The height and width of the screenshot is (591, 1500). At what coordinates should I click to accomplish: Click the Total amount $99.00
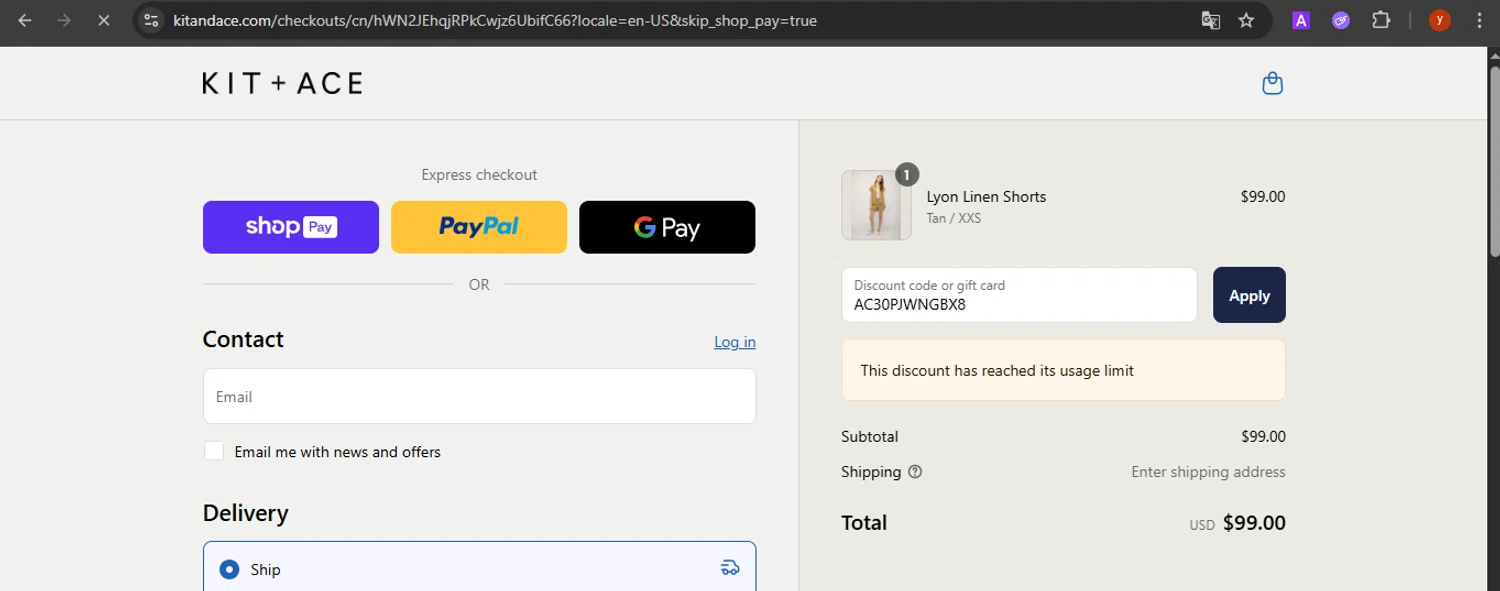click(1254, 523)
